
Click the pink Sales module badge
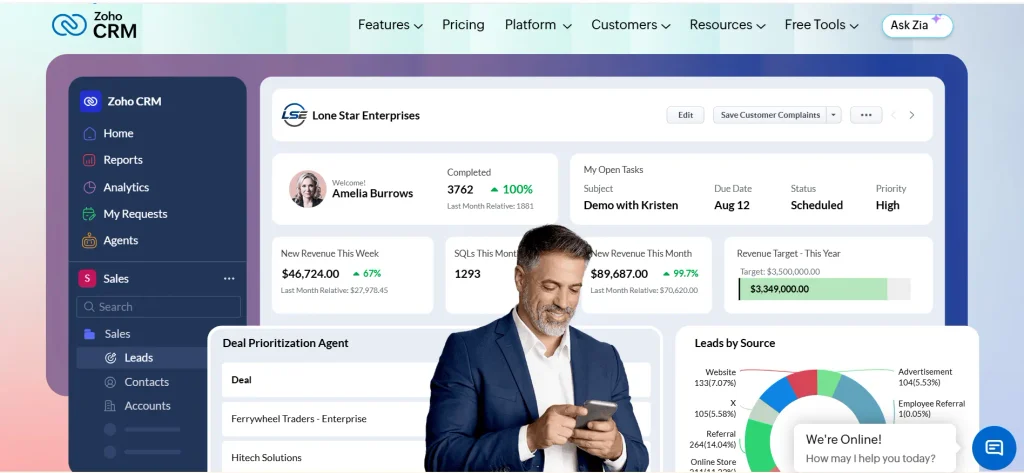(x=88, y=278)
